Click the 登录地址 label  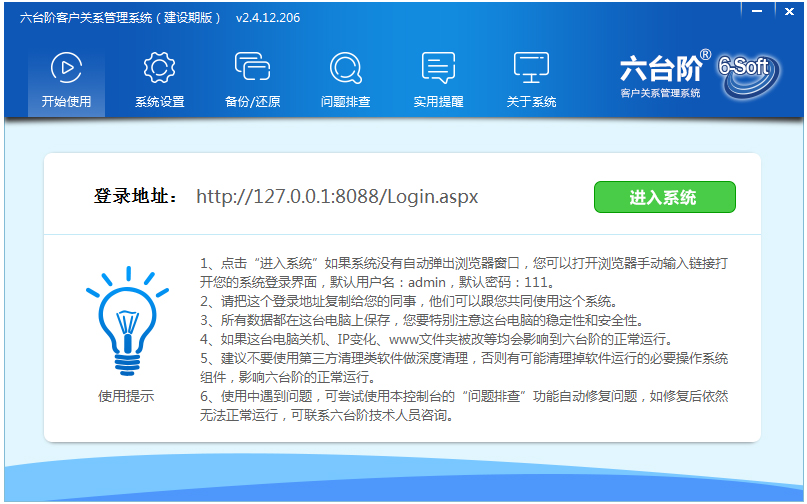(136, 197)
